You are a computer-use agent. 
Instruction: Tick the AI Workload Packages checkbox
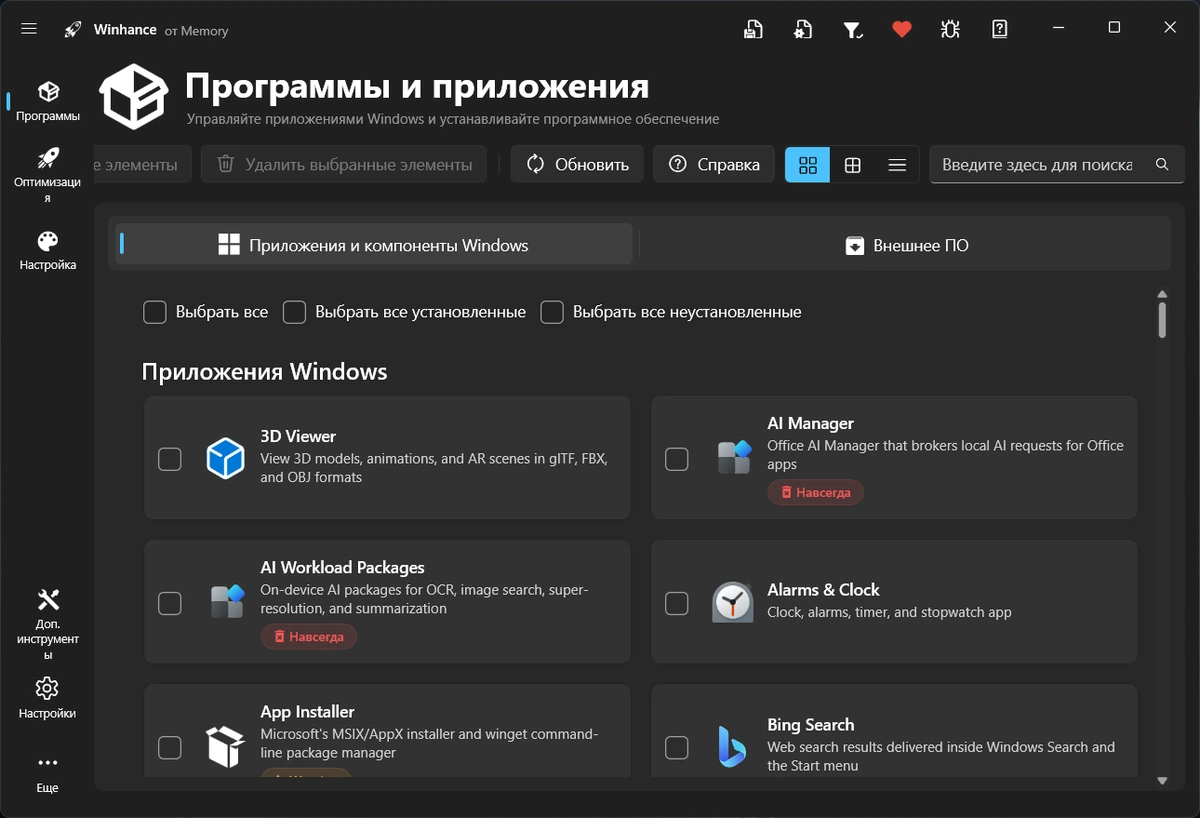(170, 602)
